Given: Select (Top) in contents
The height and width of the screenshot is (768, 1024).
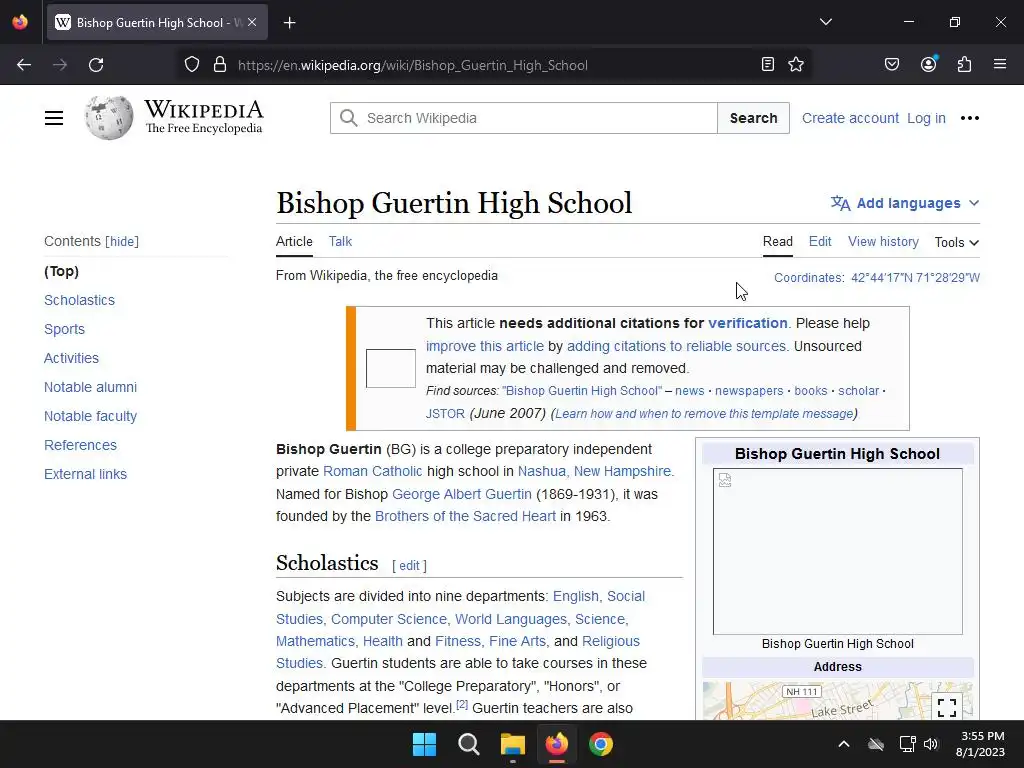Looking at the screenshot, I should click(61, 271).
